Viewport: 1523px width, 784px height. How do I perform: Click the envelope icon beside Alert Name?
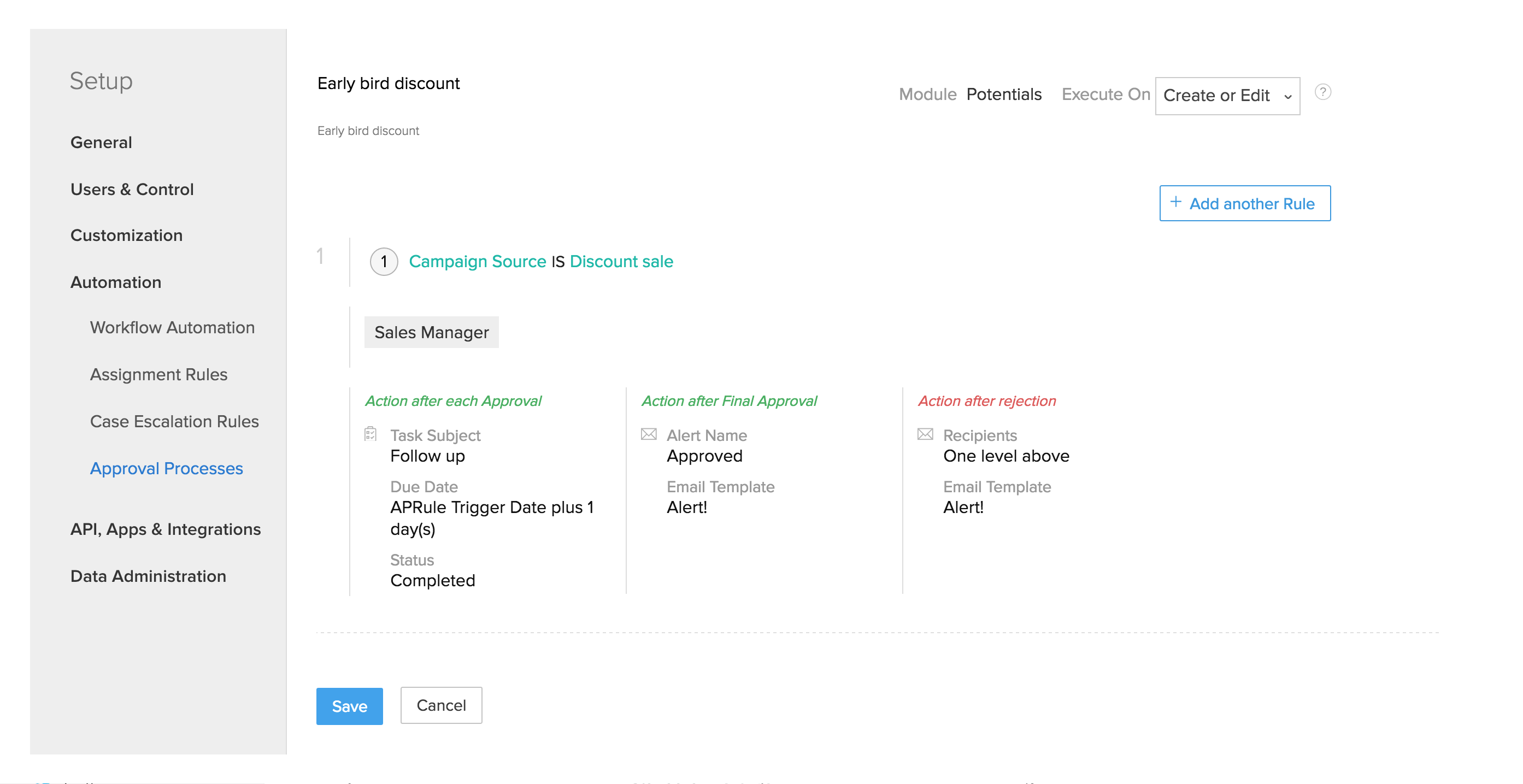tap(648, 434)
